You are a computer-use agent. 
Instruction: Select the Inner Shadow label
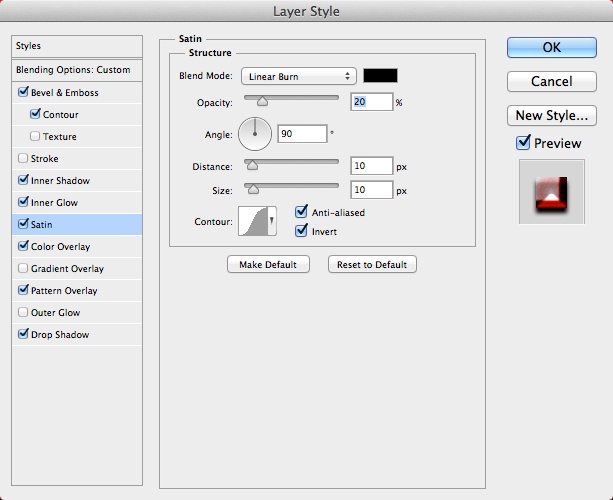point(60,181)
